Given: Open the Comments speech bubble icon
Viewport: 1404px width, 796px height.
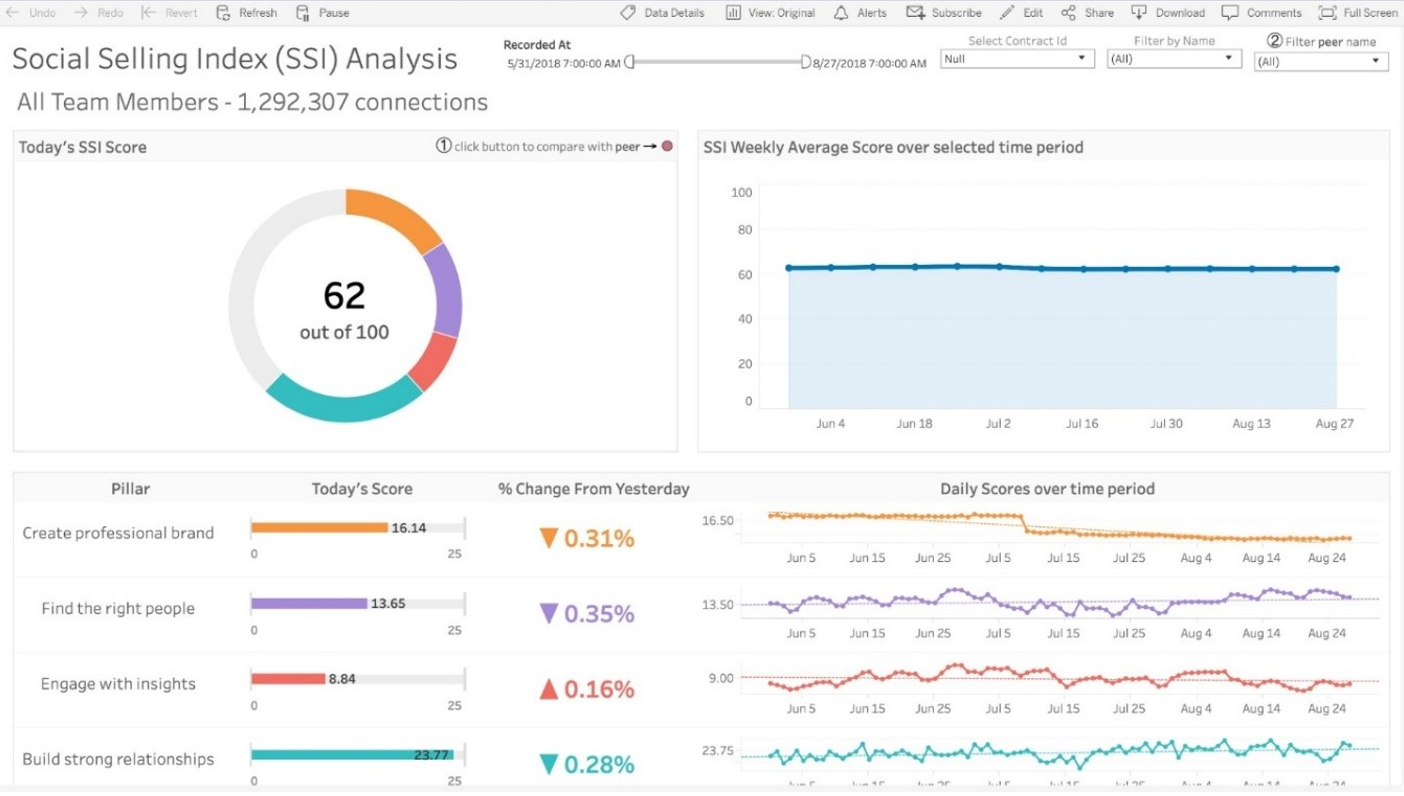Looking at the screenshot, I should (x=1230, y=13).
